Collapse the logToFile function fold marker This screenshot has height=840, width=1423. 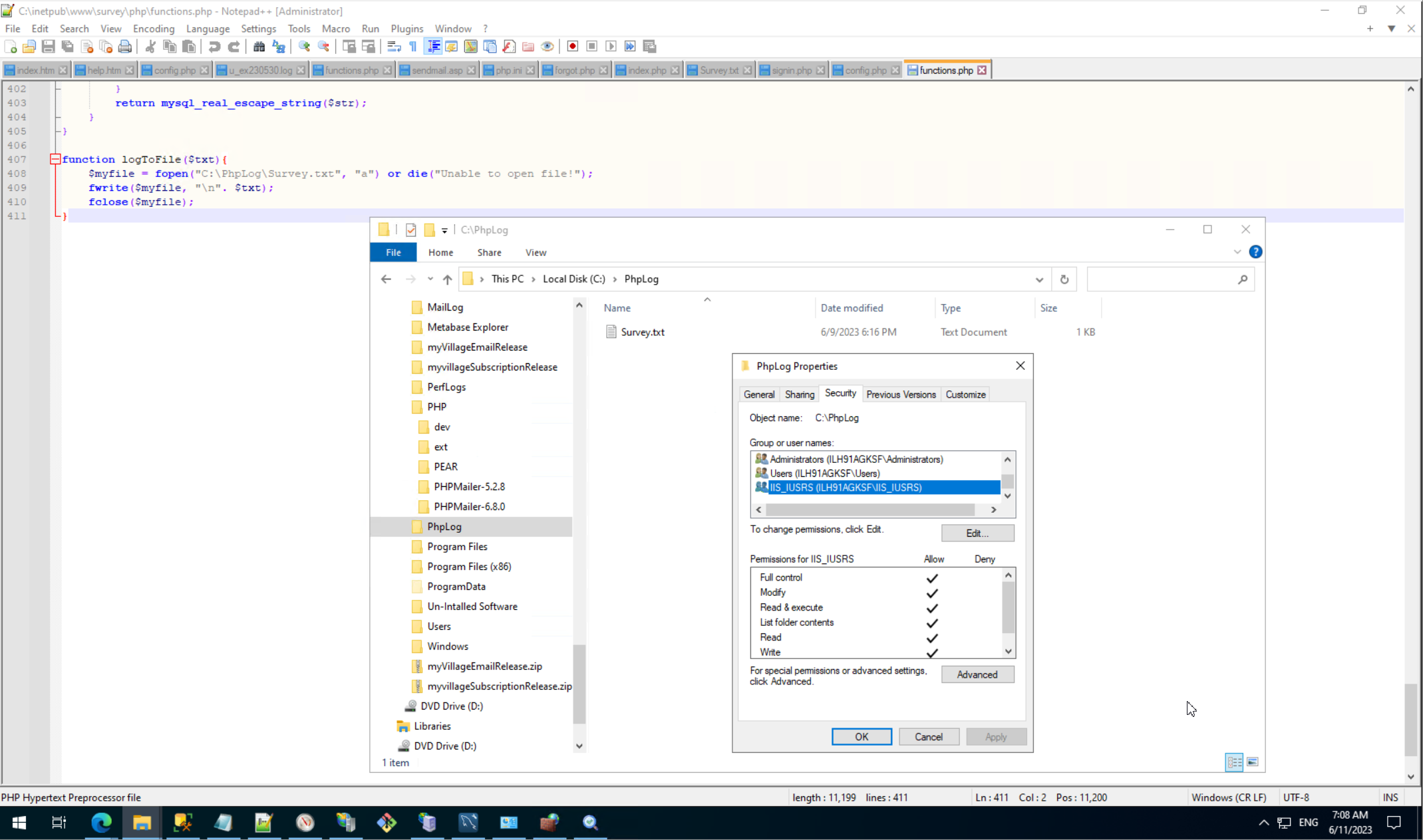(x=55, y=160)
